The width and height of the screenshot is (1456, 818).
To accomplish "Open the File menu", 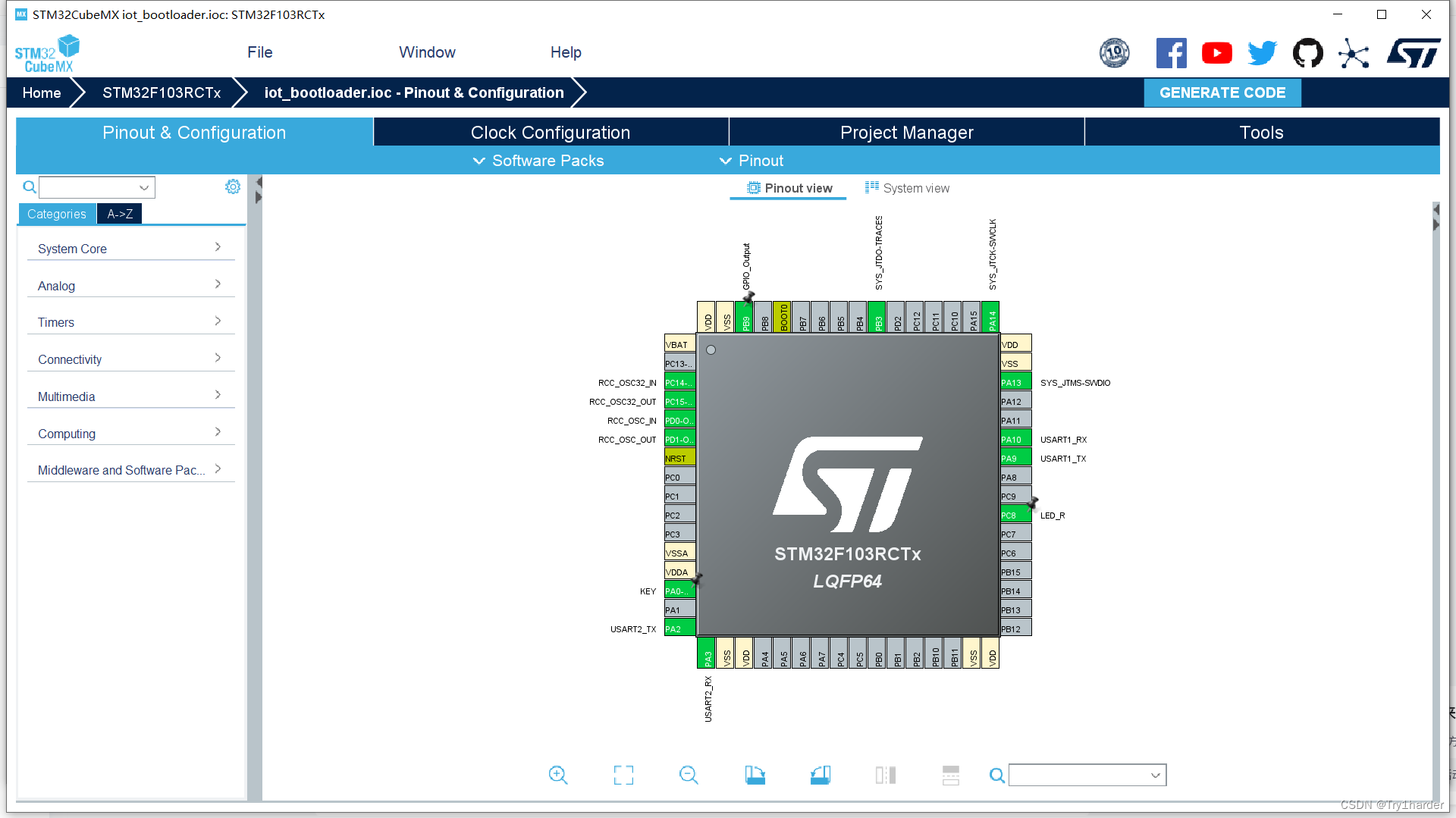I will (259, 52).
